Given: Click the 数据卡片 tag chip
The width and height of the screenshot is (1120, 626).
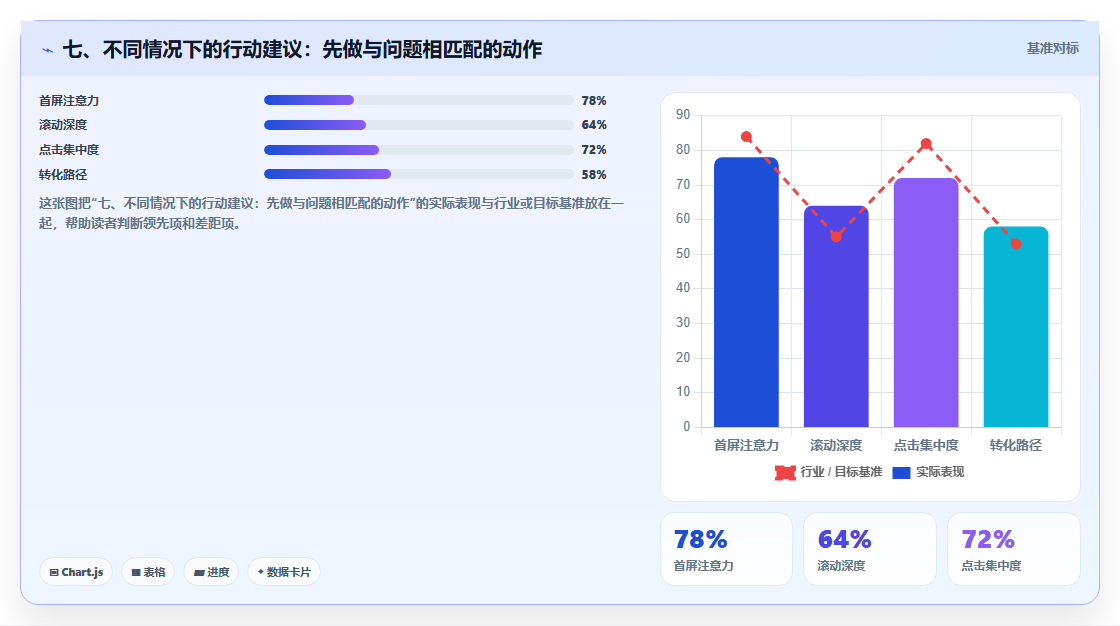Looking at the screenshot, I should point(284,572).
